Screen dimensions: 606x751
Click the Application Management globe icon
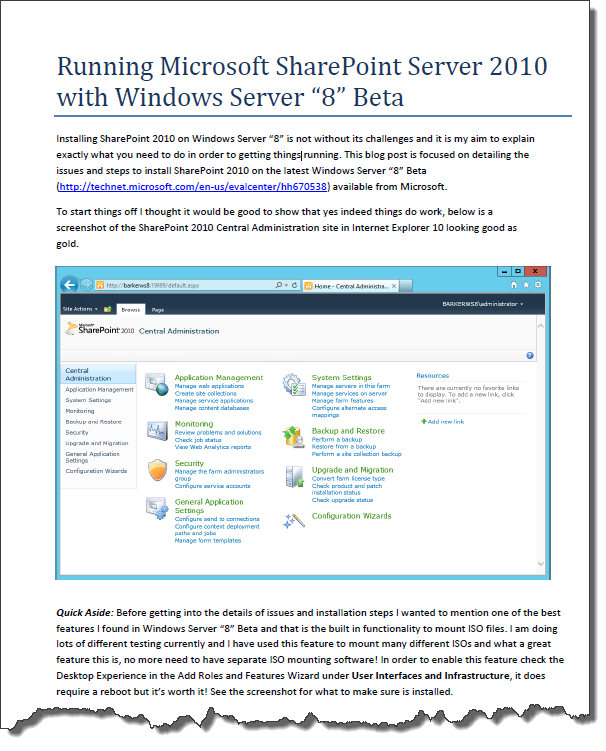157,385
